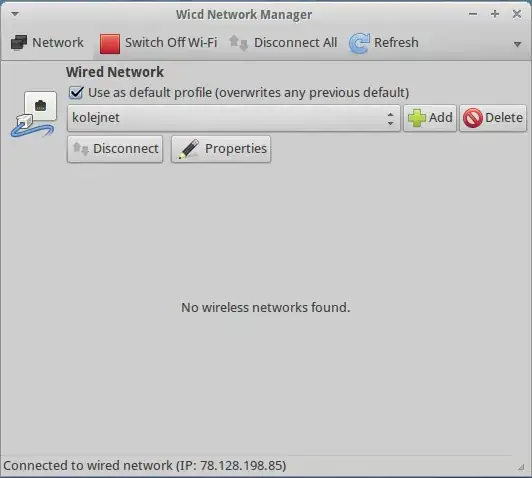532x478 pixels.
Task: Click the wired ethernet cable icon
Action: coord(33,114)
